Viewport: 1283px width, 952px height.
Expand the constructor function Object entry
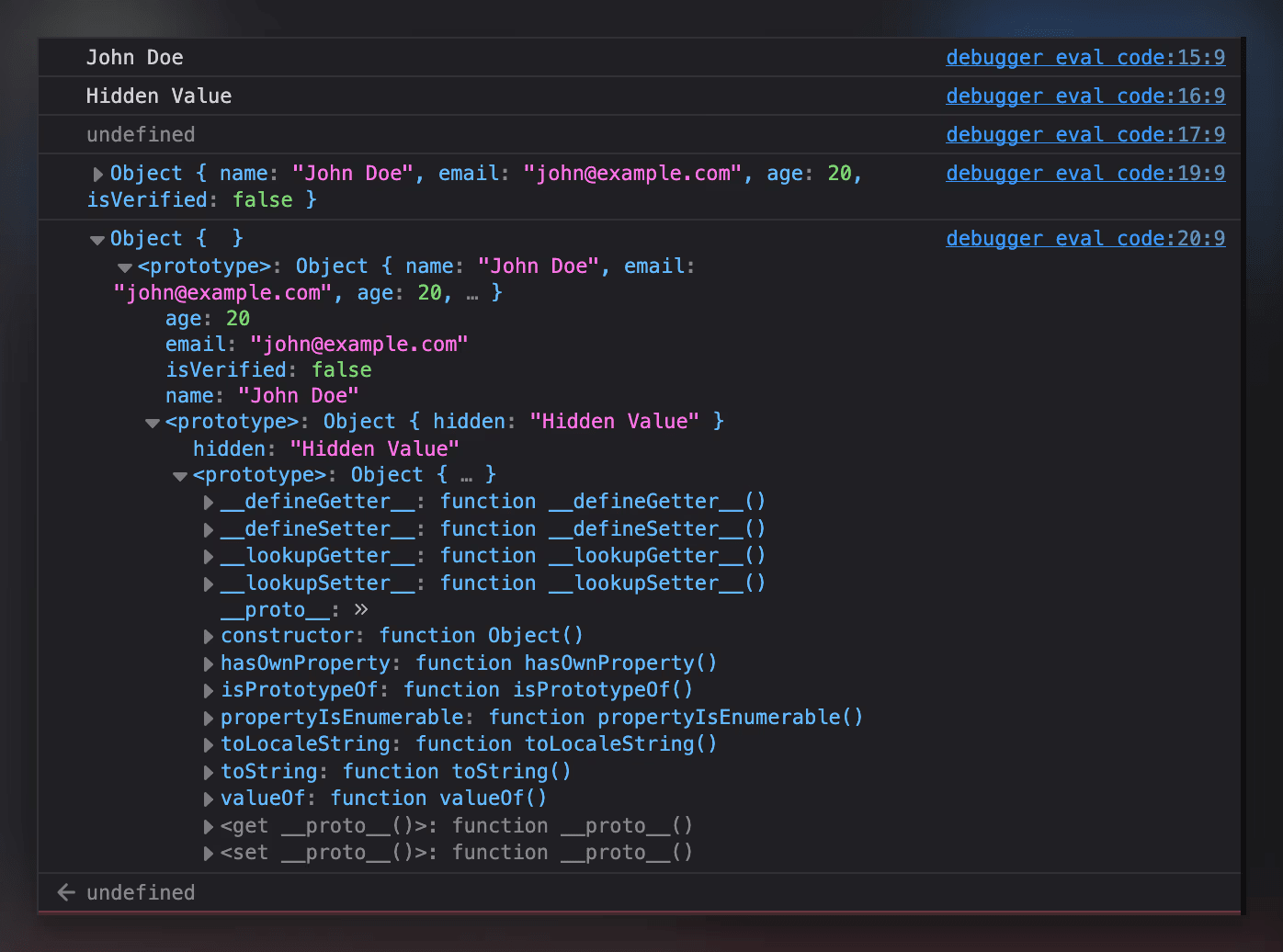point(208,635)
